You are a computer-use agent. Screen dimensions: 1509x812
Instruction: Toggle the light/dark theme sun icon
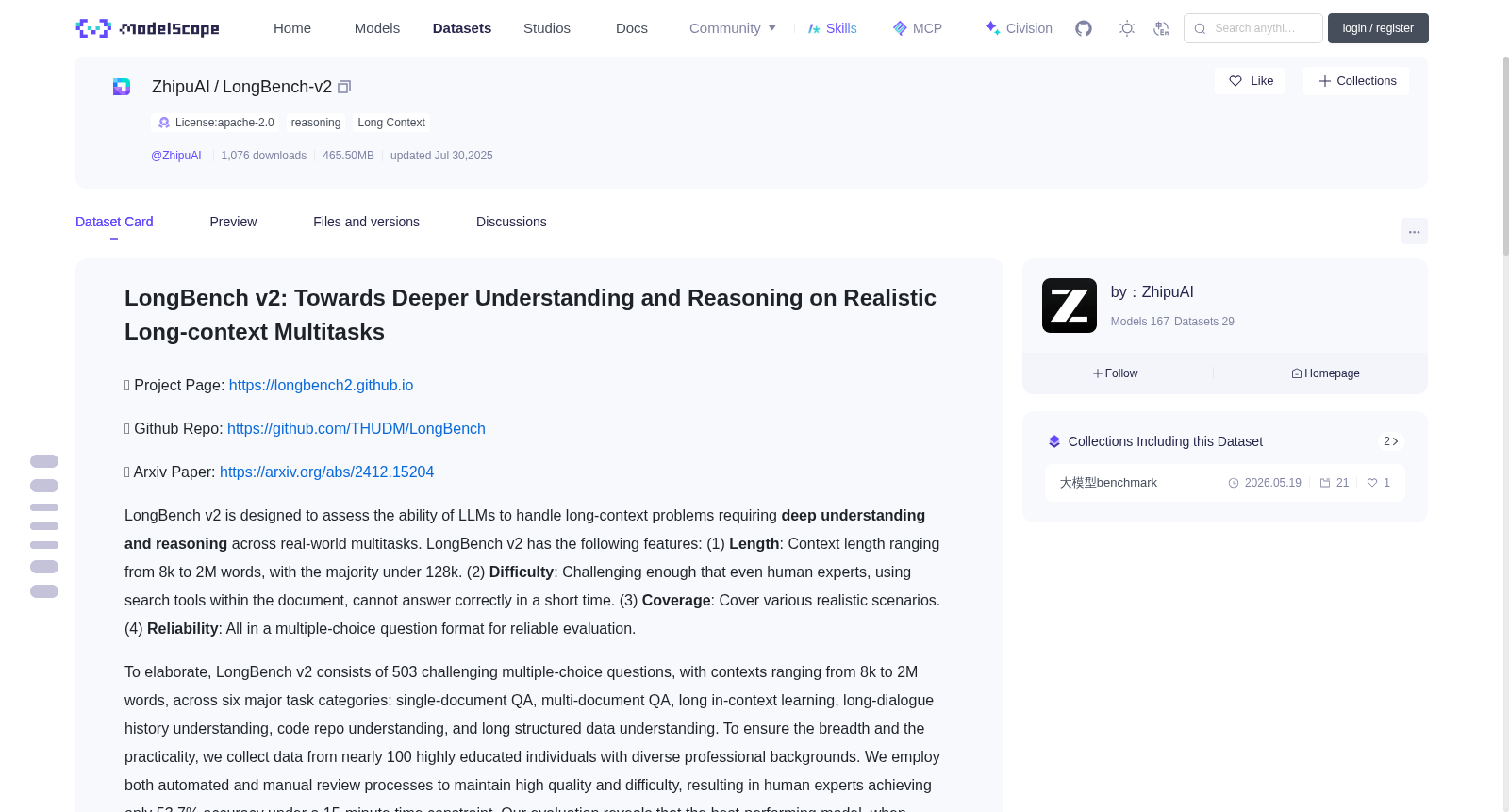pyautogui.click(x=1127, y=28)
